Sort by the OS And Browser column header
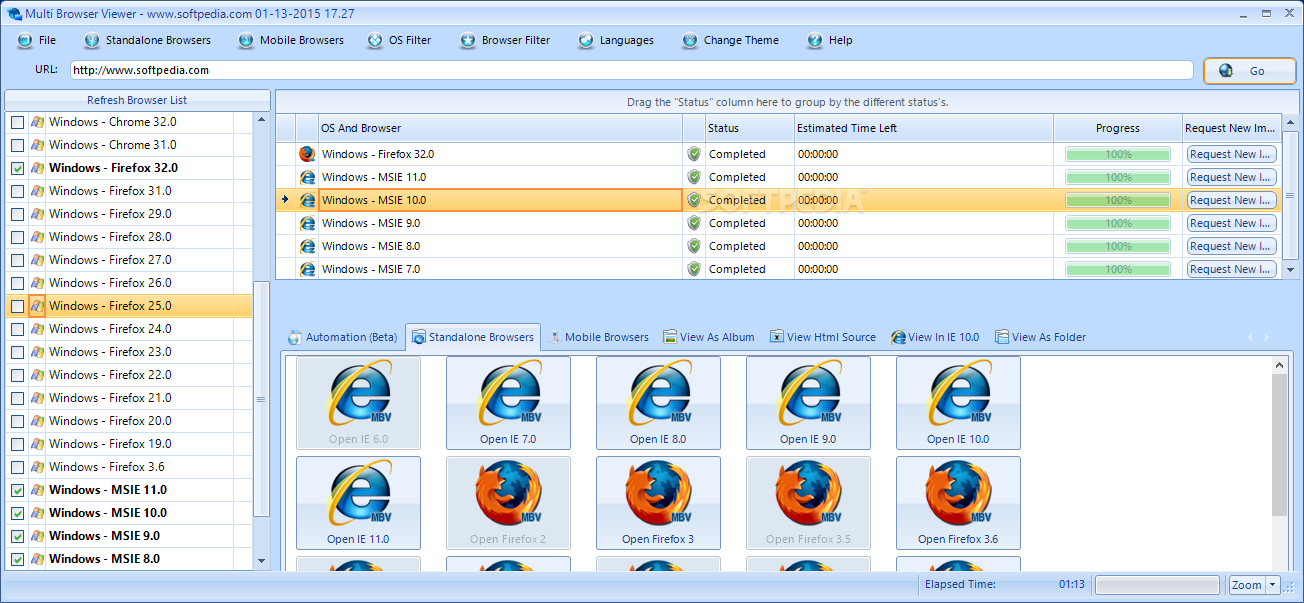Image resolution: width=1304 pixels, height=603 pixels. click(x=500, y=128)
